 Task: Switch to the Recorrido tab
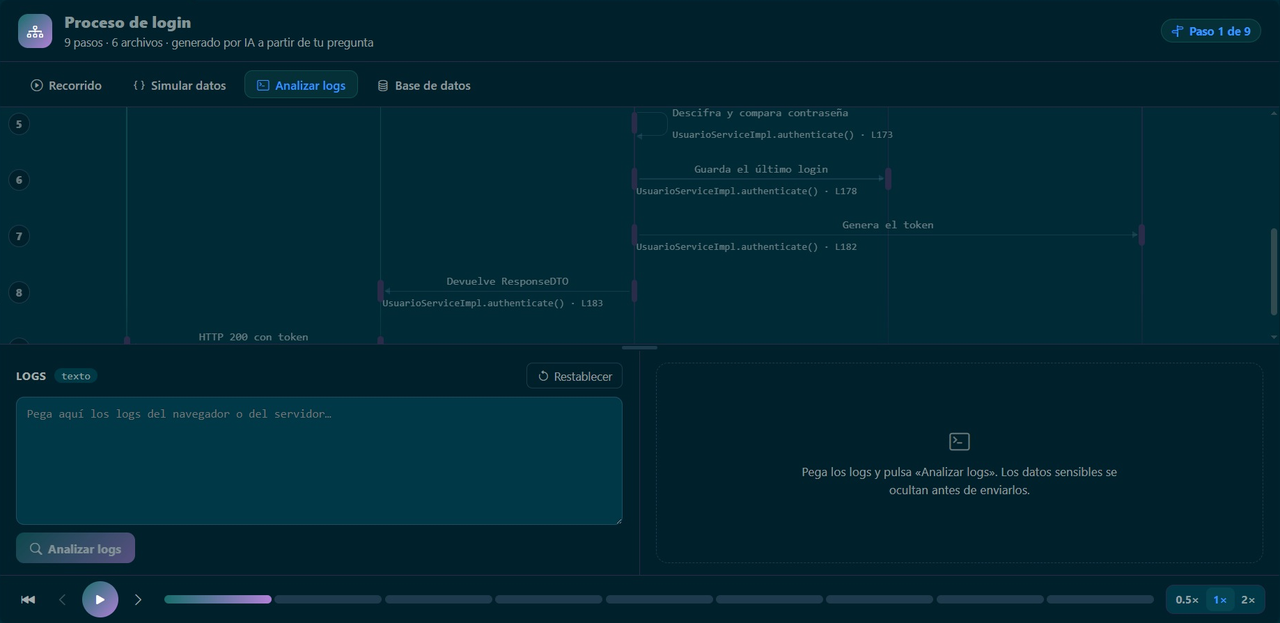pos(66,85)
